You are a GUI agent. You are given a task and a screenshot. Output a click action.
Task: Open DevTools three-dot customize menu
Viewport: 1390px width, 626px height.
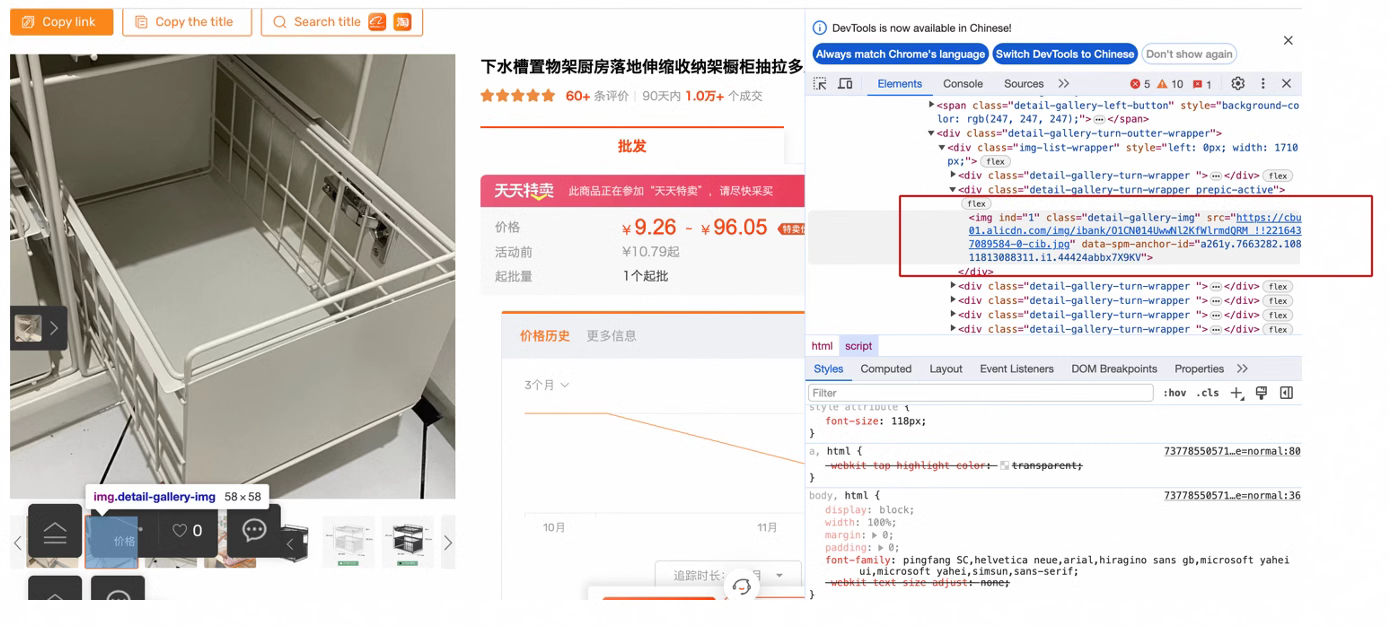1263,84
